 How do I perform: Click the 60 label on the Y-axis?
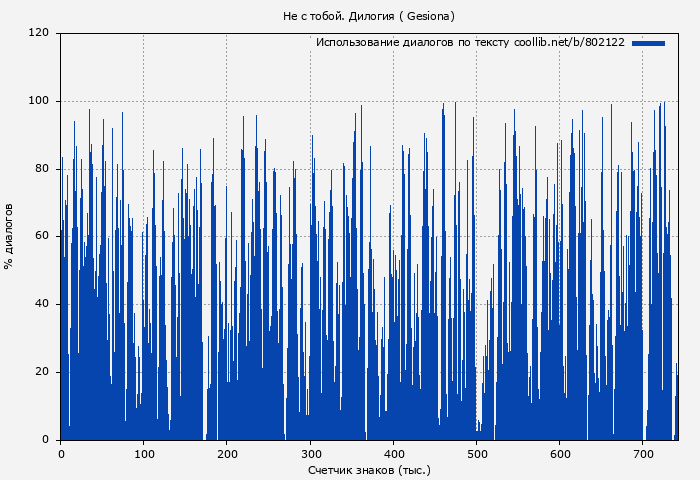(42, 236)
